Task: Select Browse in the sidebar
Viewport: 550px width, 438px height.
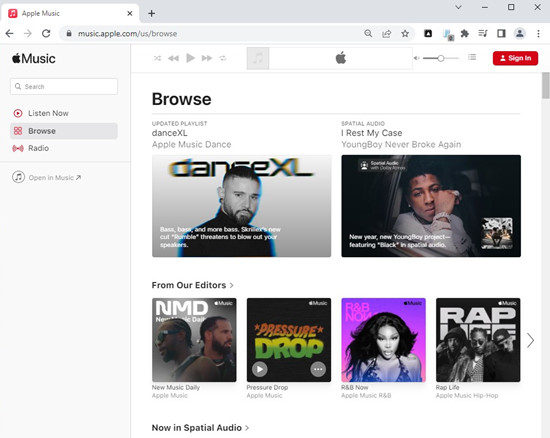Action: tap(64, 131)
